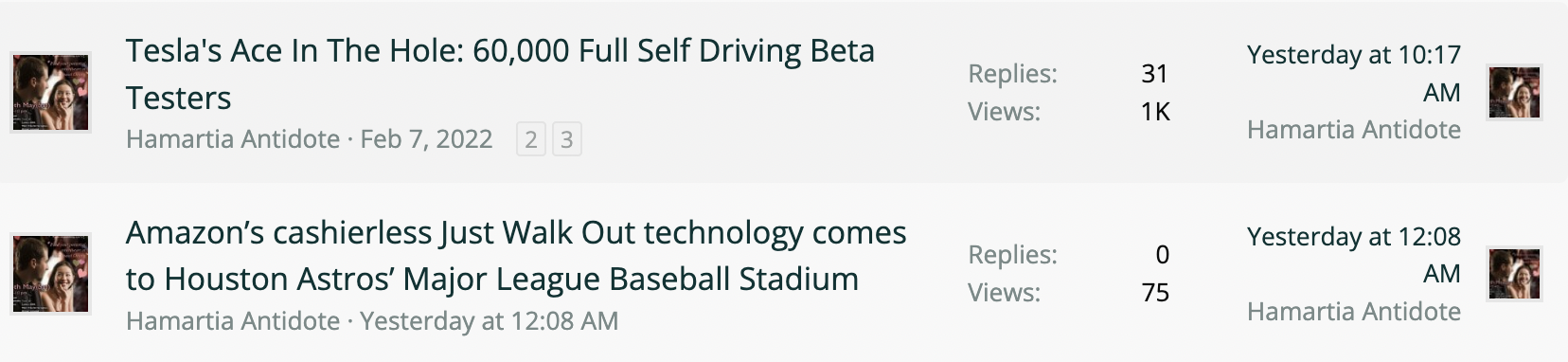This screenshot has width=1568, height=362.
Task: Click the Amazon thread starter's large avatar
Action: click(51, 274)
